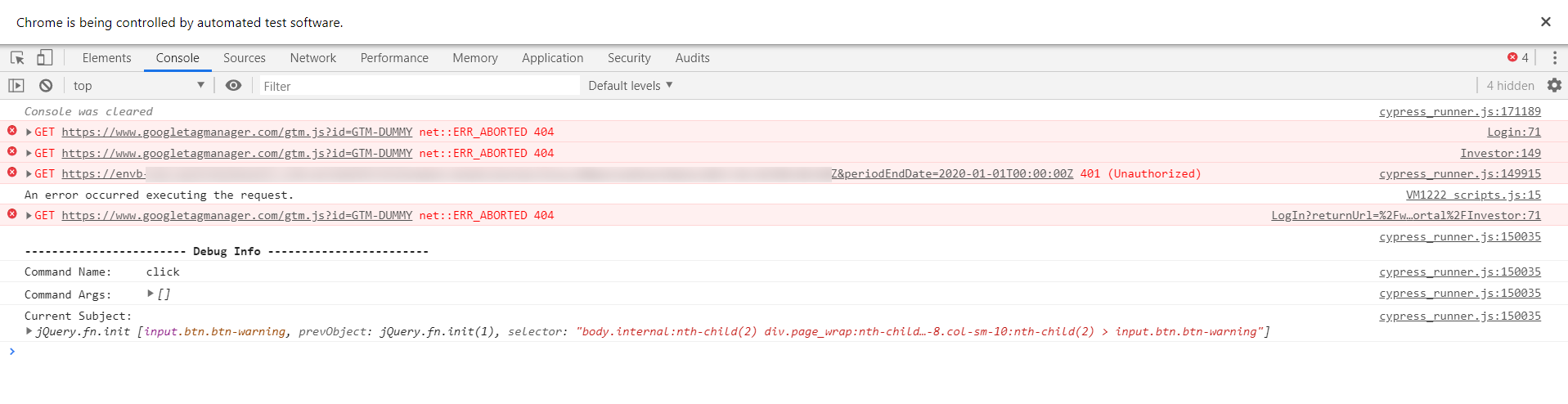Open the Default levels dropdown
1568x404 pixels.
click(x=630, y=86)
